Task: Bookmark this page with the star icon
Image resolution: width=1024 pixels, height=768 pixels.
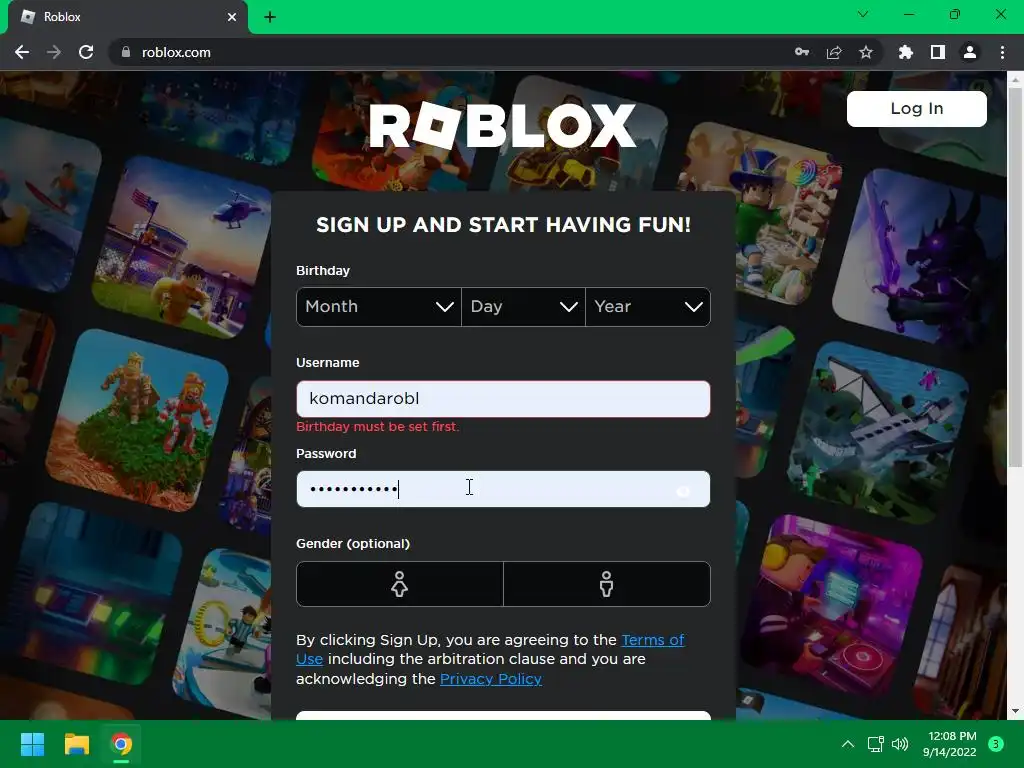Action: coord(866,52)
